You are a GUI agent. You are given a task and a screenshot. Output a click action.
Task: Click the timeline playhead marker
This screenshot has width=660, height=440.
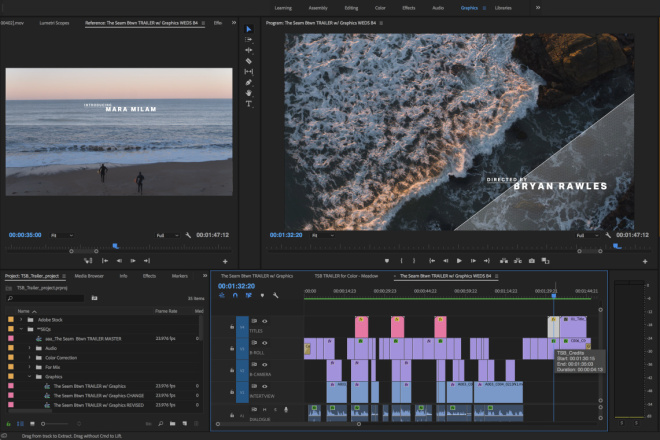click(x=554, y=296)
